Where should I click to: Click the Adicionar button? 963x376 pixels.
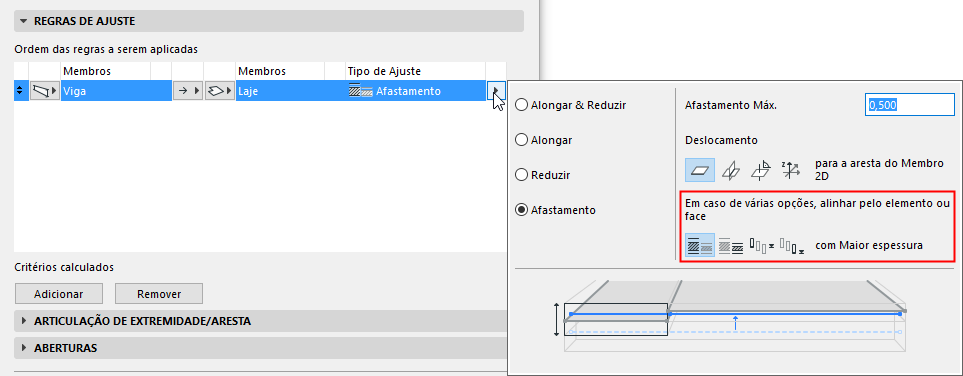coord(58,294)
